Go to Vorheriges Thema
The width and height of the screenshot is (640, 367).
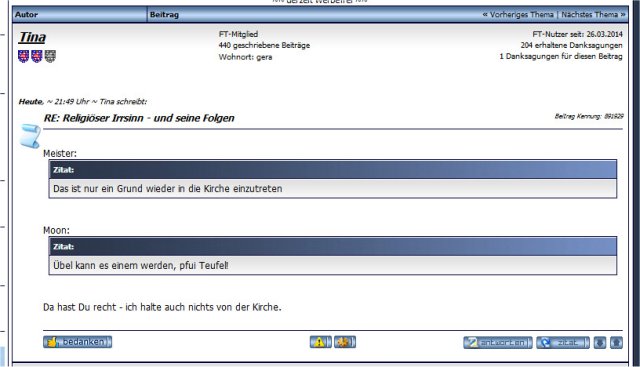518,15
